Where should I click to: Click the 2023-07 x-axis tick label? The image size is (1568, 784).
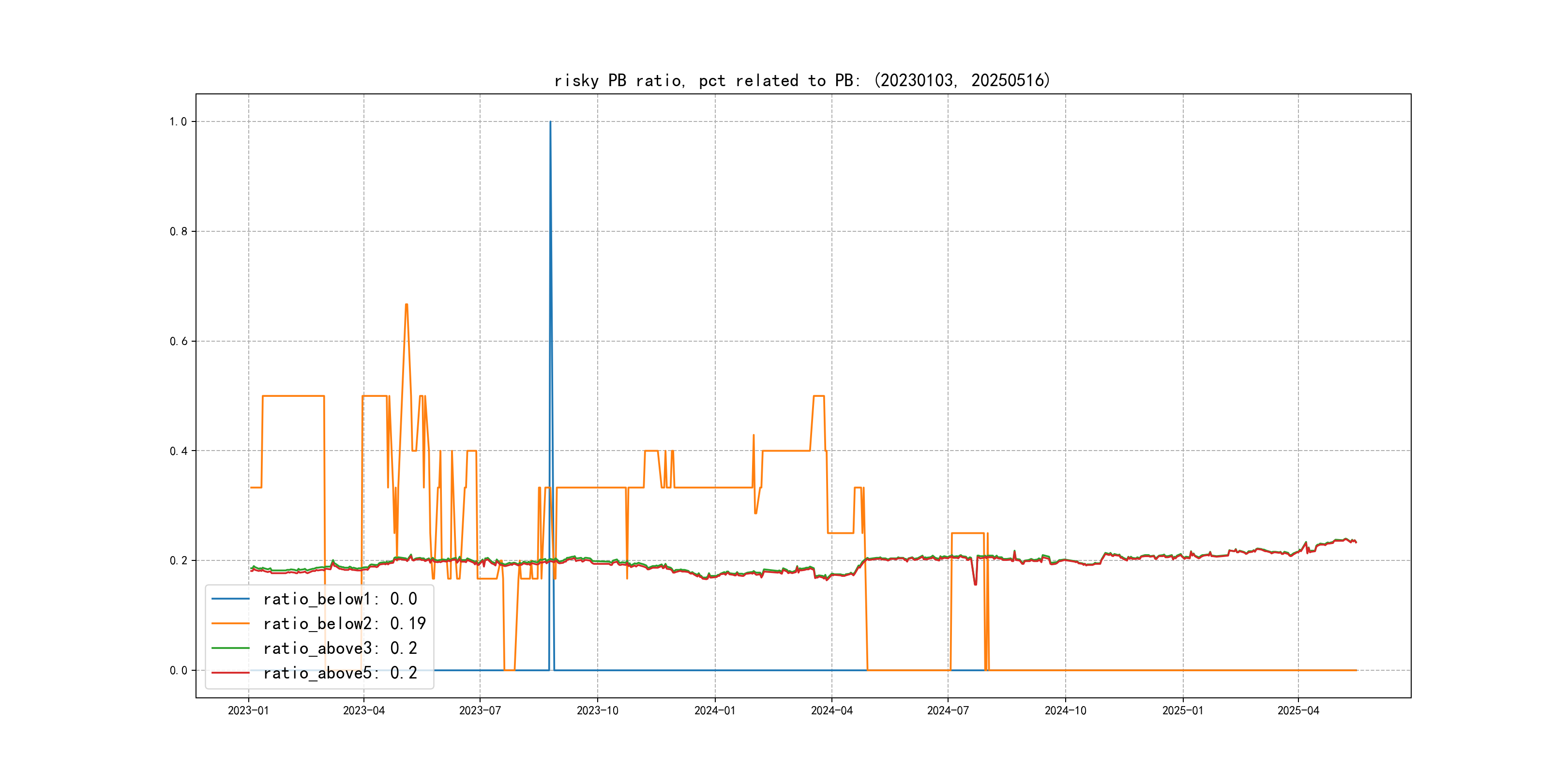pyautogui.click(x=480, y=711)
